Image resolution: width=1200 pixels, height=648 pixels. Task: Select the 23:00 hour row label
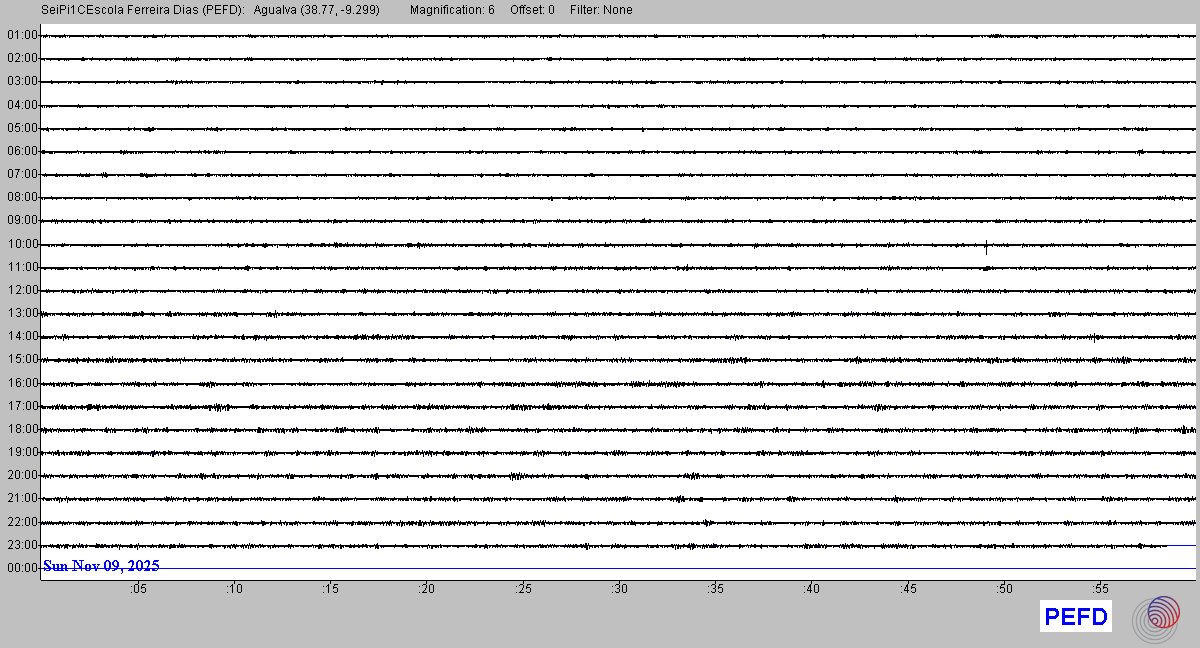pyautogui.click(x=22, y=545)
